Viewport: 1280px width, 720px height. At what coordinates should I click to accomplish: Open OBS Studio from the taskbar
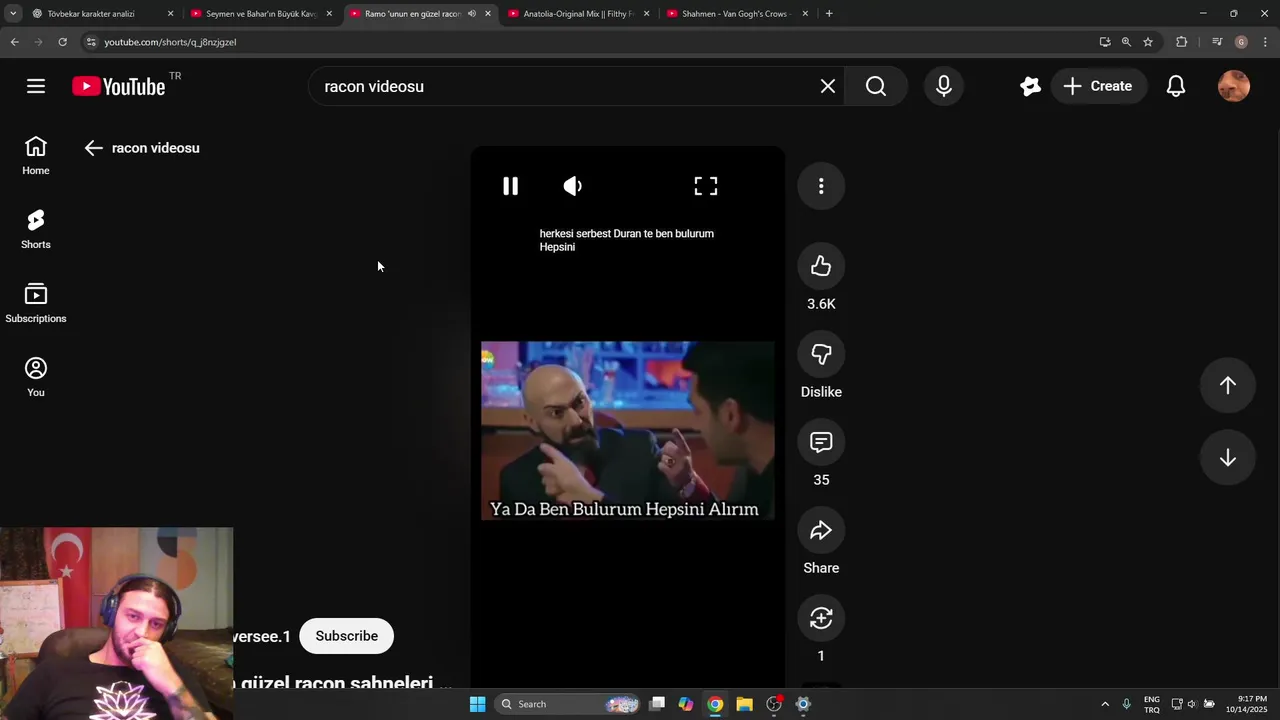click(774, 704)
